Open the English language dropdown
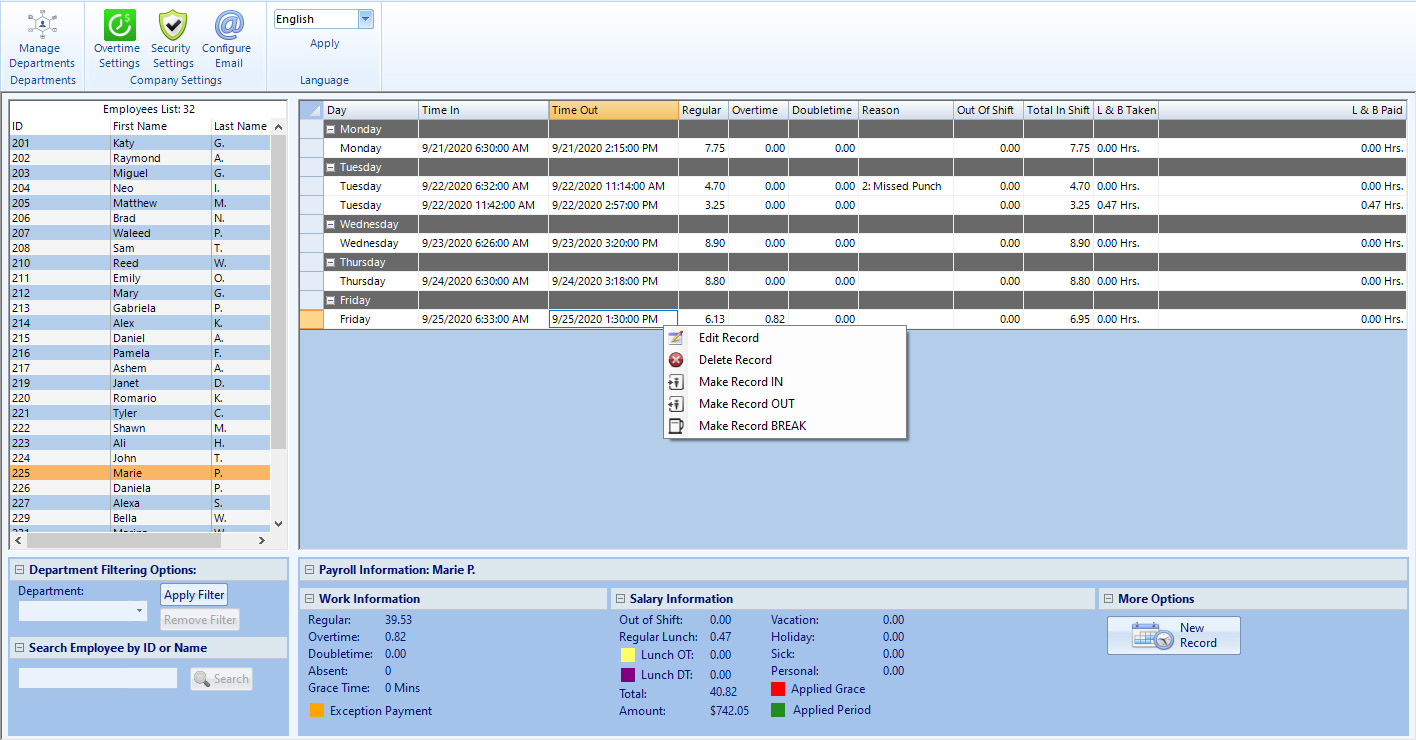1416x740 pixels. (x=364, y=19)
